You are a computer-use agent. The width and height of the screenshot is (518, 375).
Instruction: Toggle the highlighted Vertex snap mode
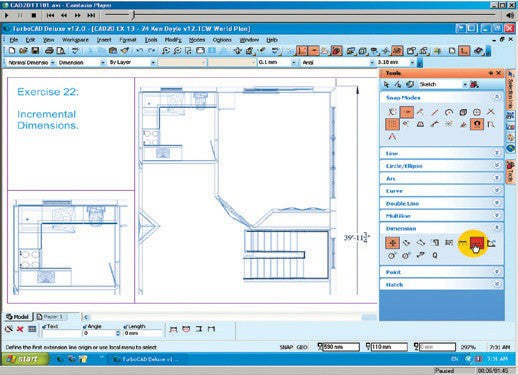pyautogui.click(x=406, y=112)
